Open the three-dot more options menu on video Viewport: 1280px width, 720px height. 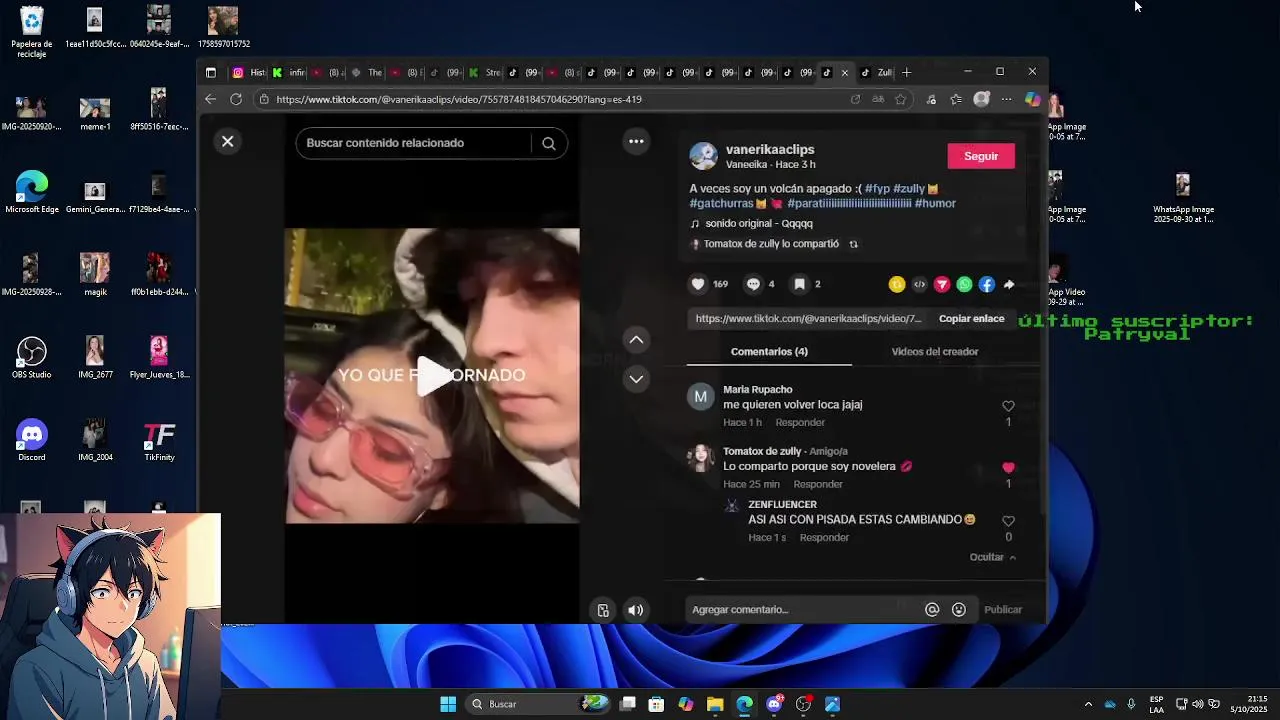(x=636, y=141)
